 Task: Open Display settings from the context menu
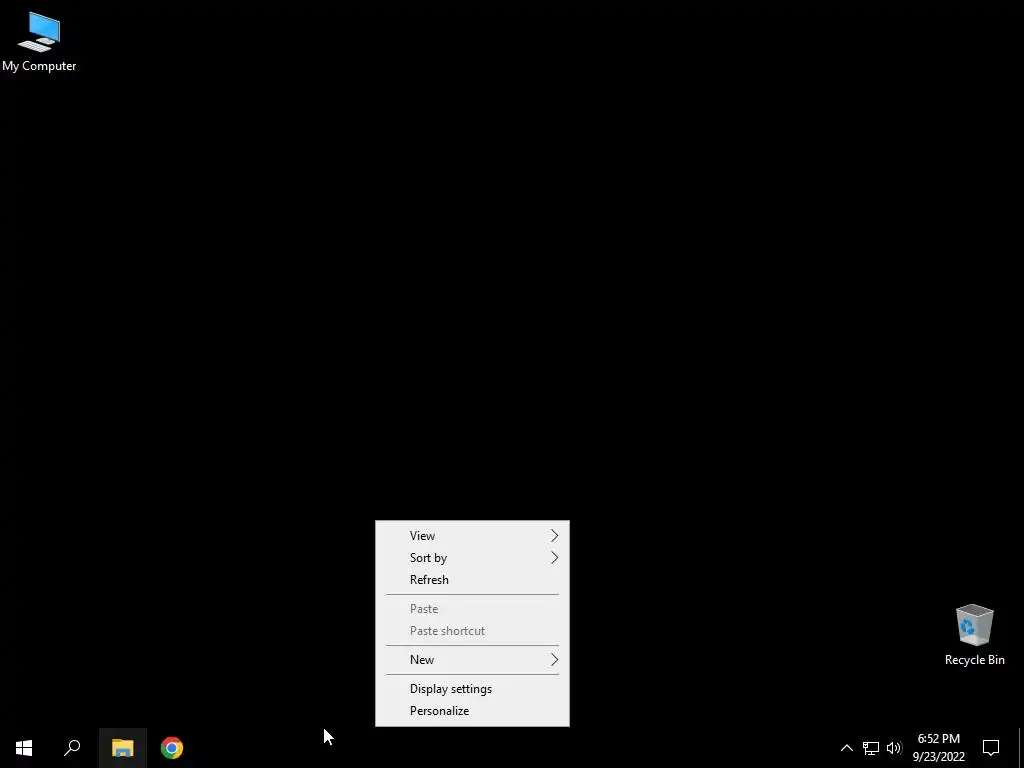(472, 689)
